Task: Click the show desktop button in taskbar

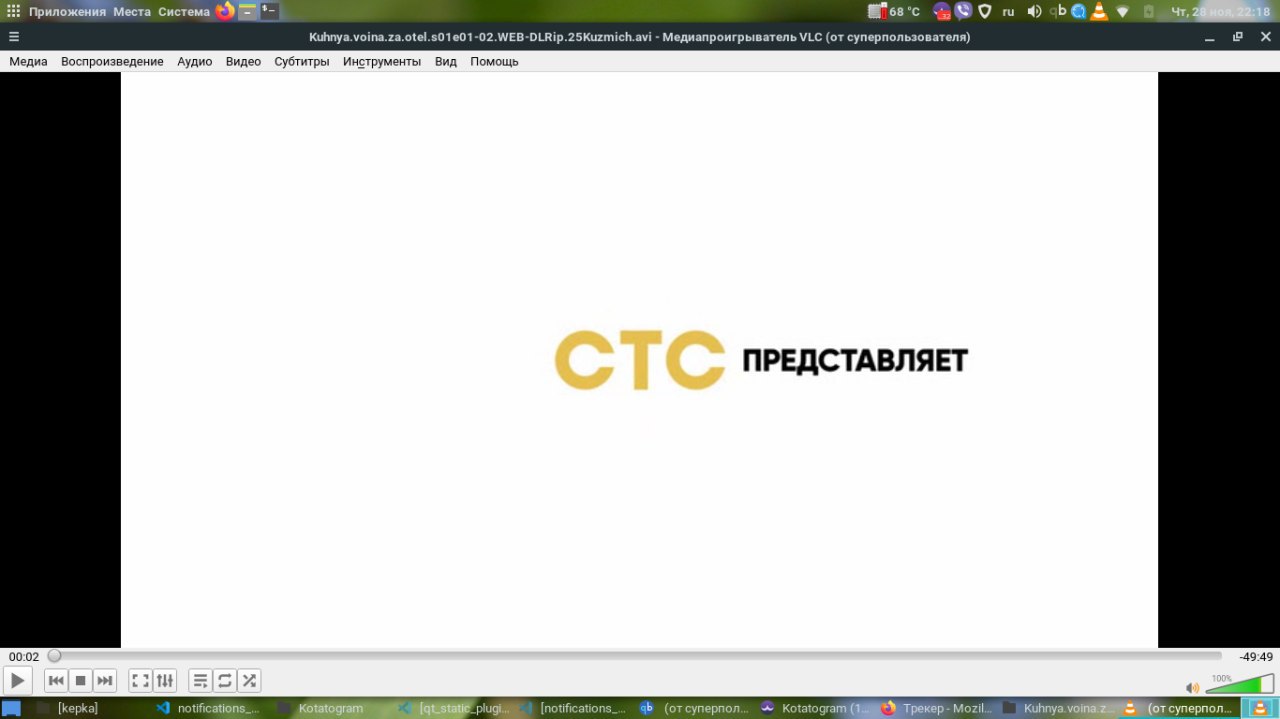Action: tap(11, 708)
